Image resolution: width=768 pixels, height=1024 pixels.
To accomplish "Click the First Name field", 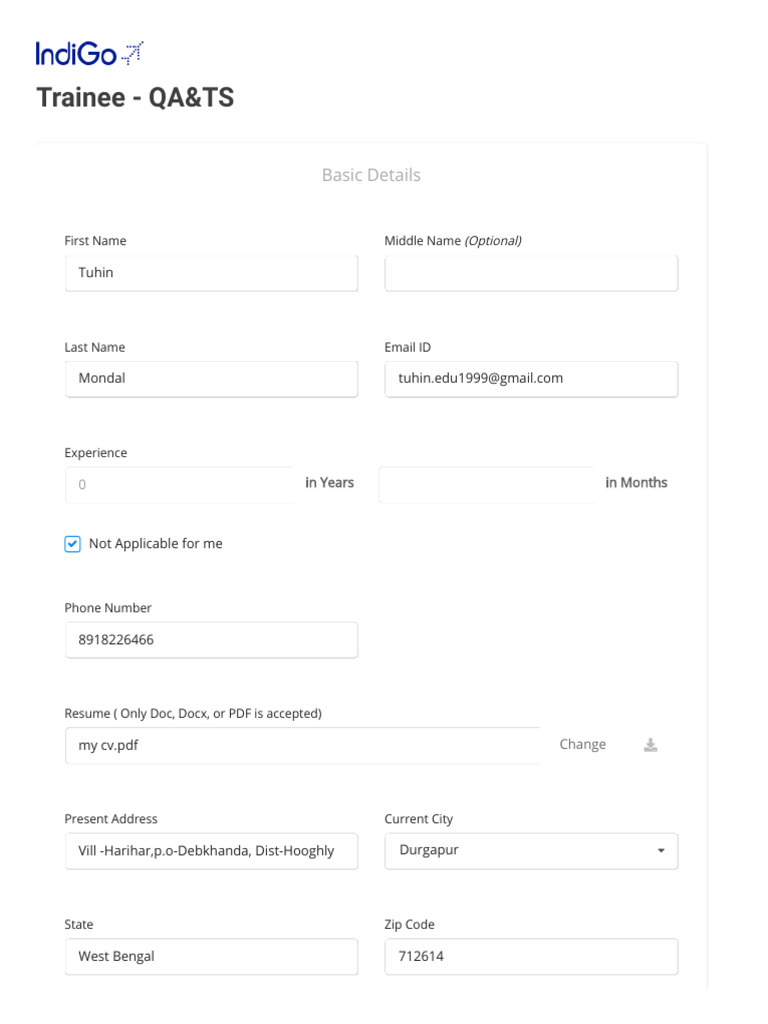I will pos(211,273).
